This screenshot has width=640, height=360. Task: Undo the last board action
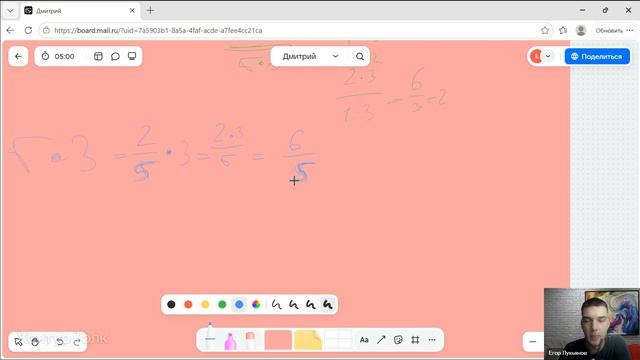[x=60, y=342]
